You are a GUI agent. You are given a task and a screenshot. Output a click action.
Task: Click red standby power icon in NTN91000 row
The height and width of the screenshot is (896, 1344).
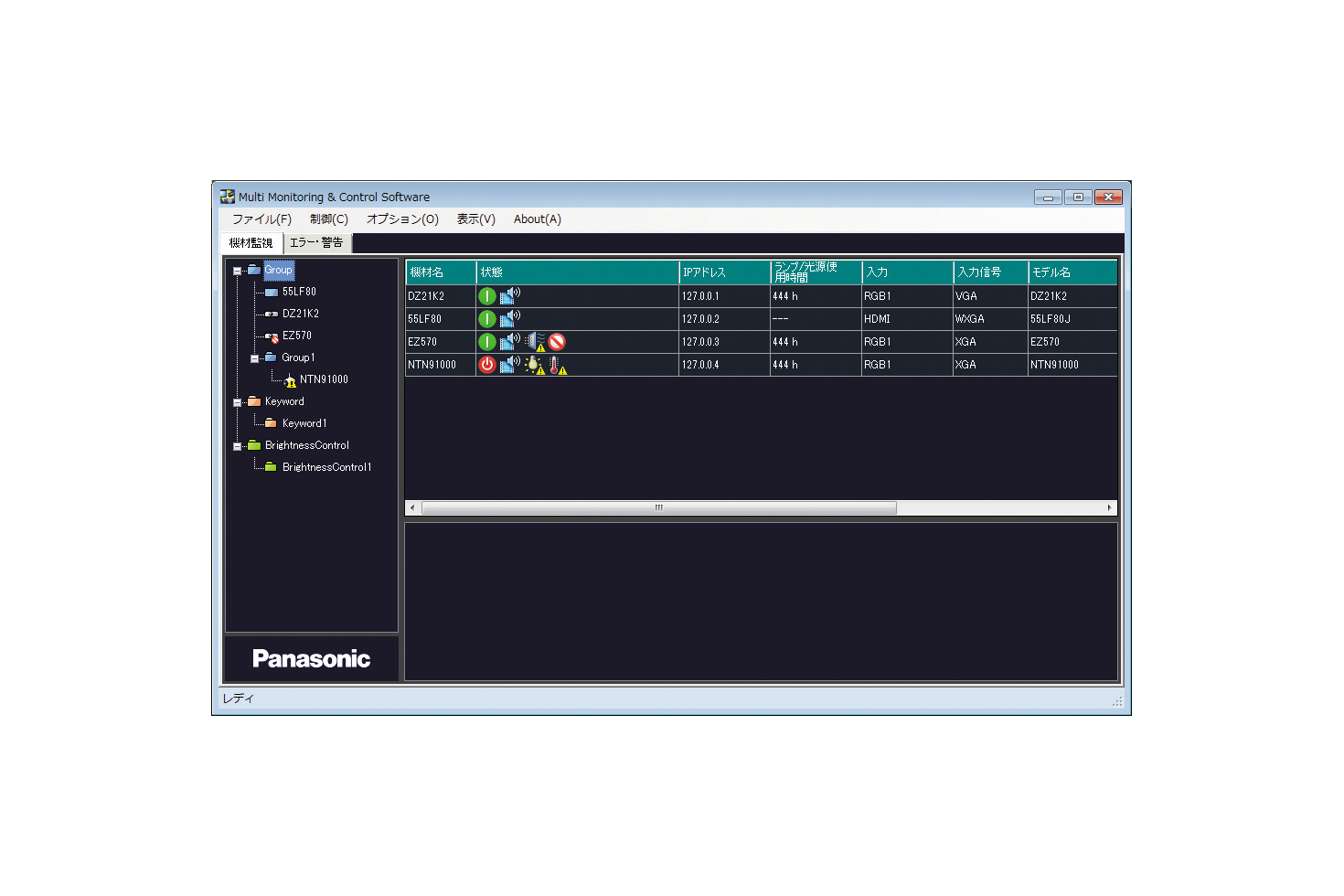click(x=487, y=365)
